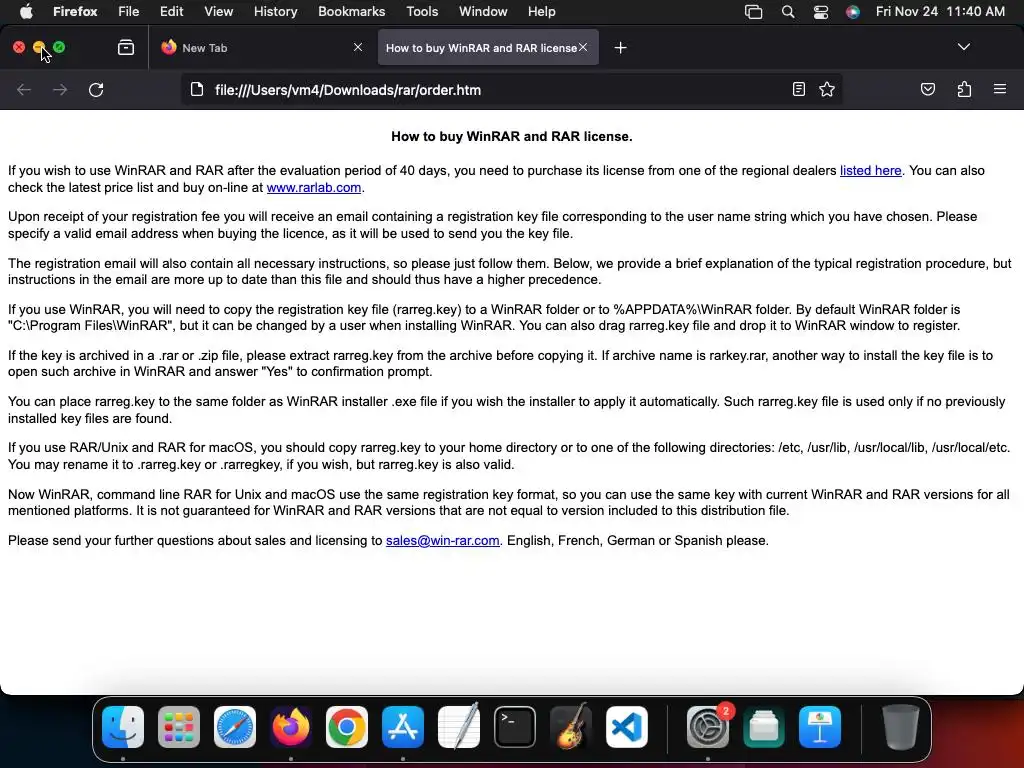Open the Extensions puzzle icon
Image resolution: width=1024 pixels, height=768 pixels.
964,89
